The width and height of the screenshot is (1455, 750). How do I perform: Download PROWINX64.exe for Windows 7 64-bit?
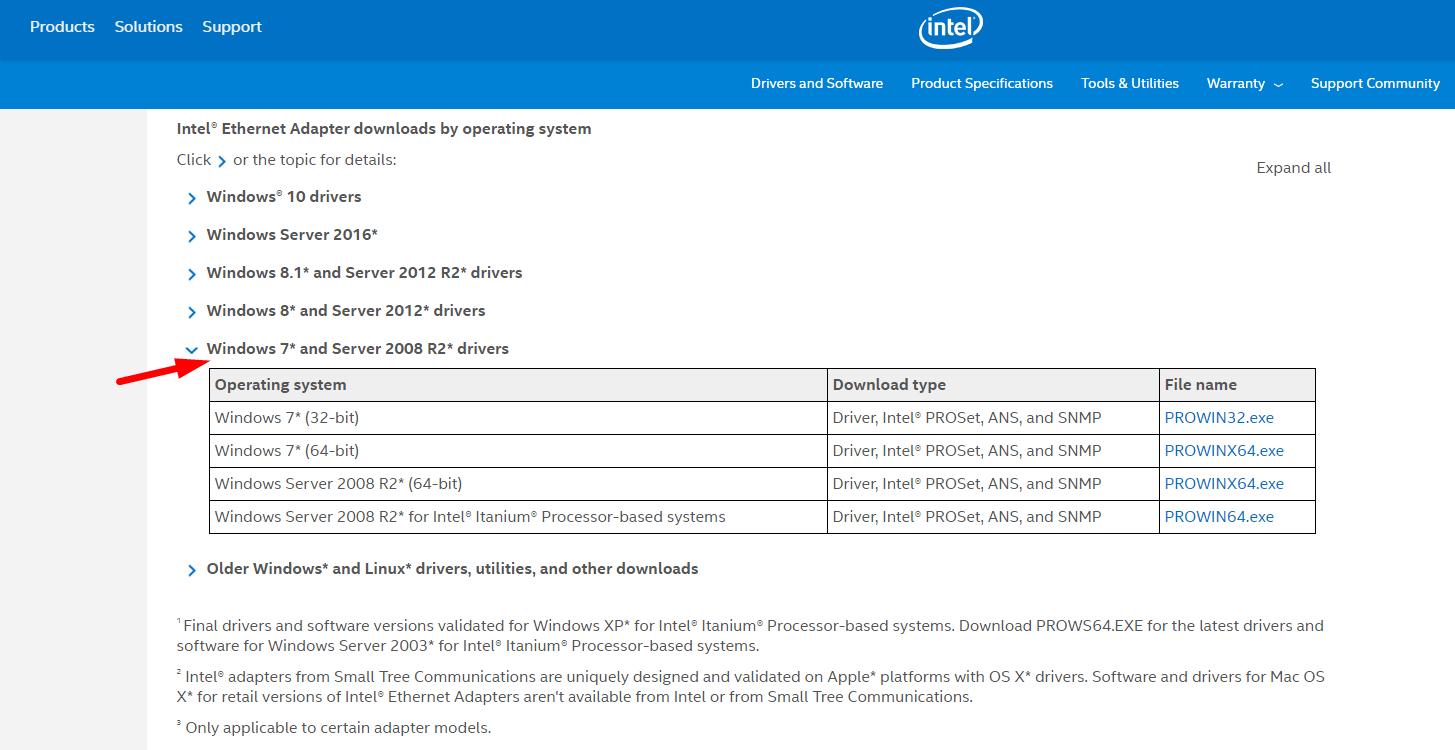point(1224,451)
